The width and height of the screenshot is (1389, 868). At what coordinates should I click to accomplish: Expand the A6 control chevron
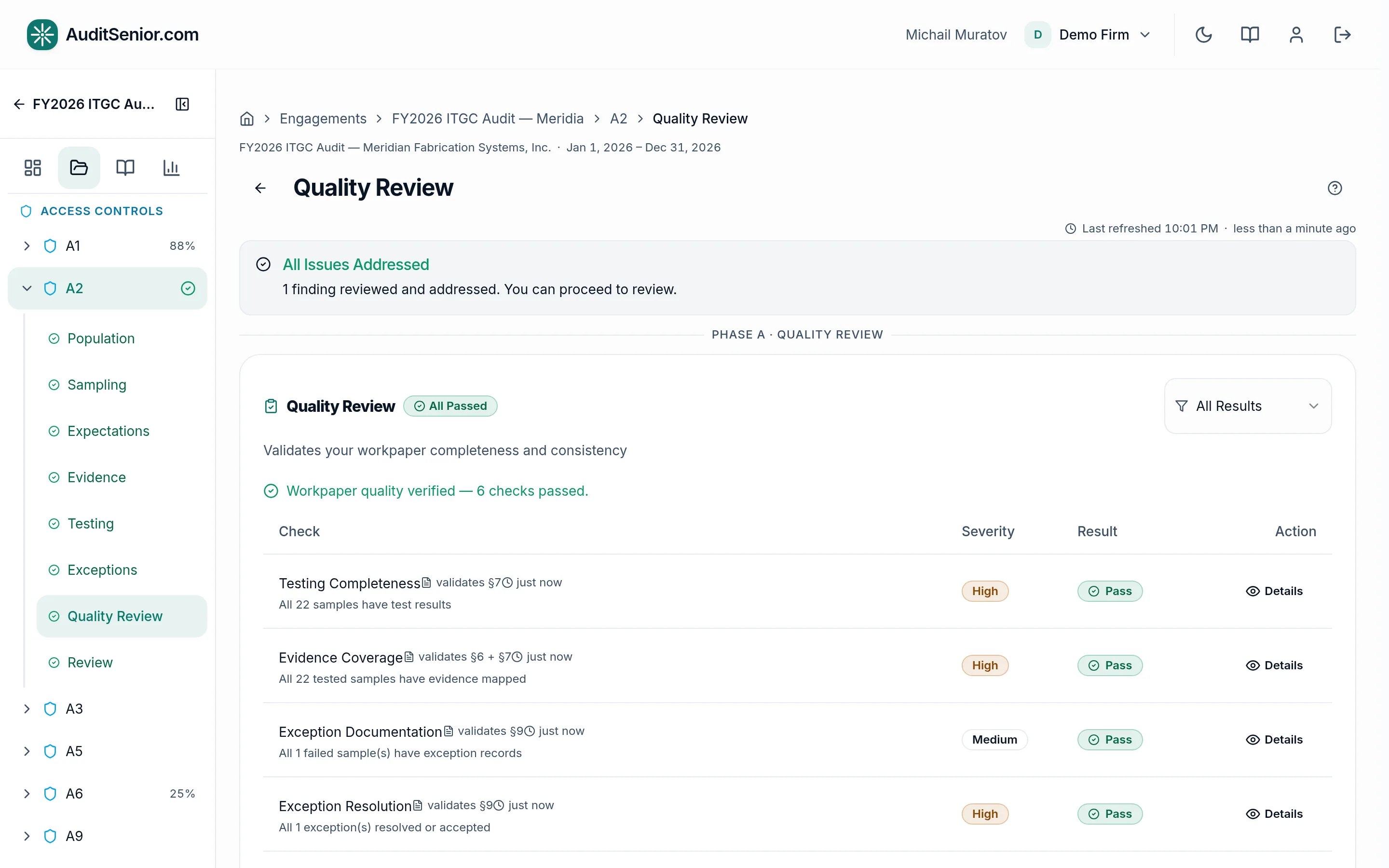click(27, 794)
